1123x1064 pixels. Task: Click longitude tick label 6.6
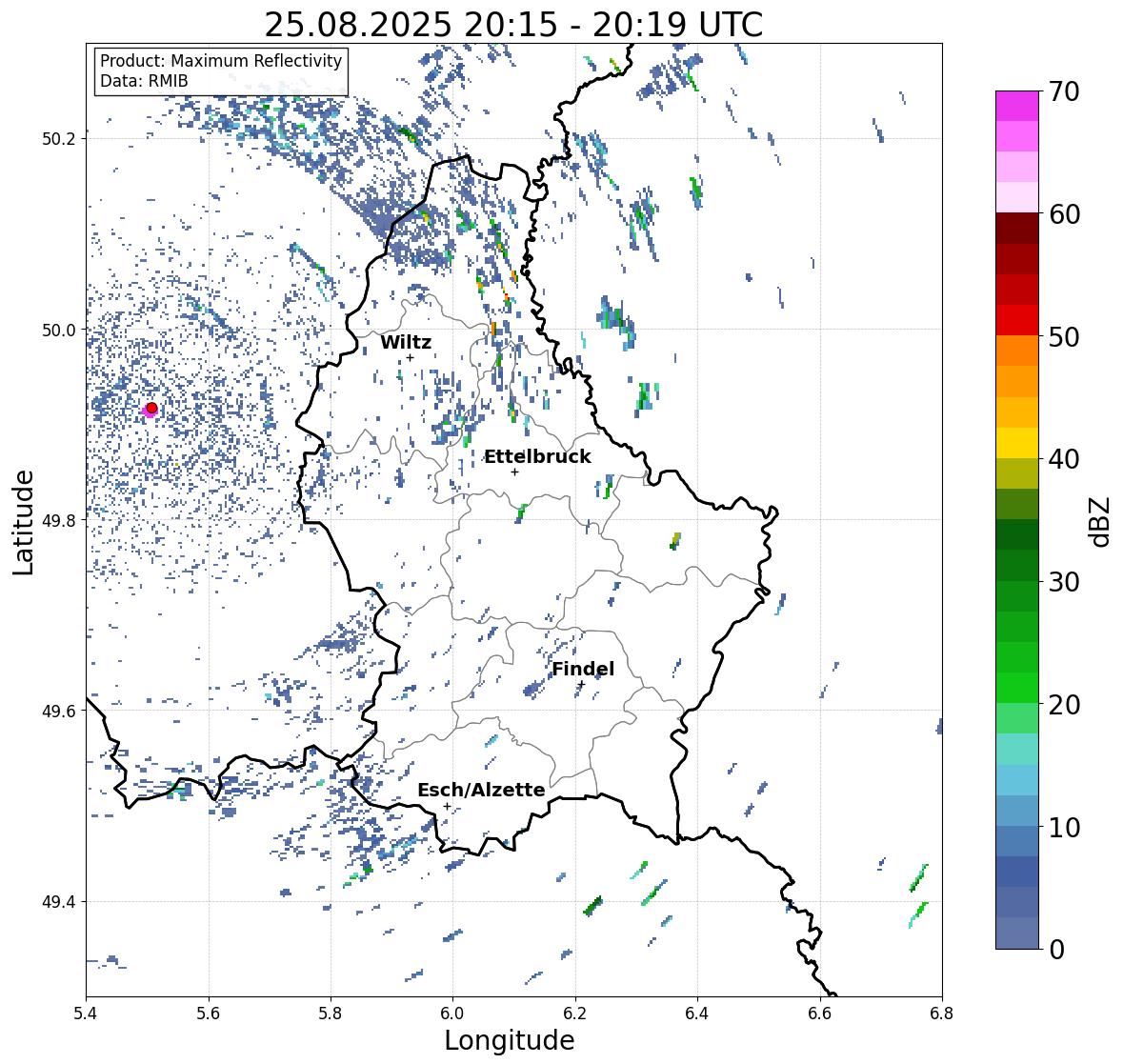coord(819,1013)
